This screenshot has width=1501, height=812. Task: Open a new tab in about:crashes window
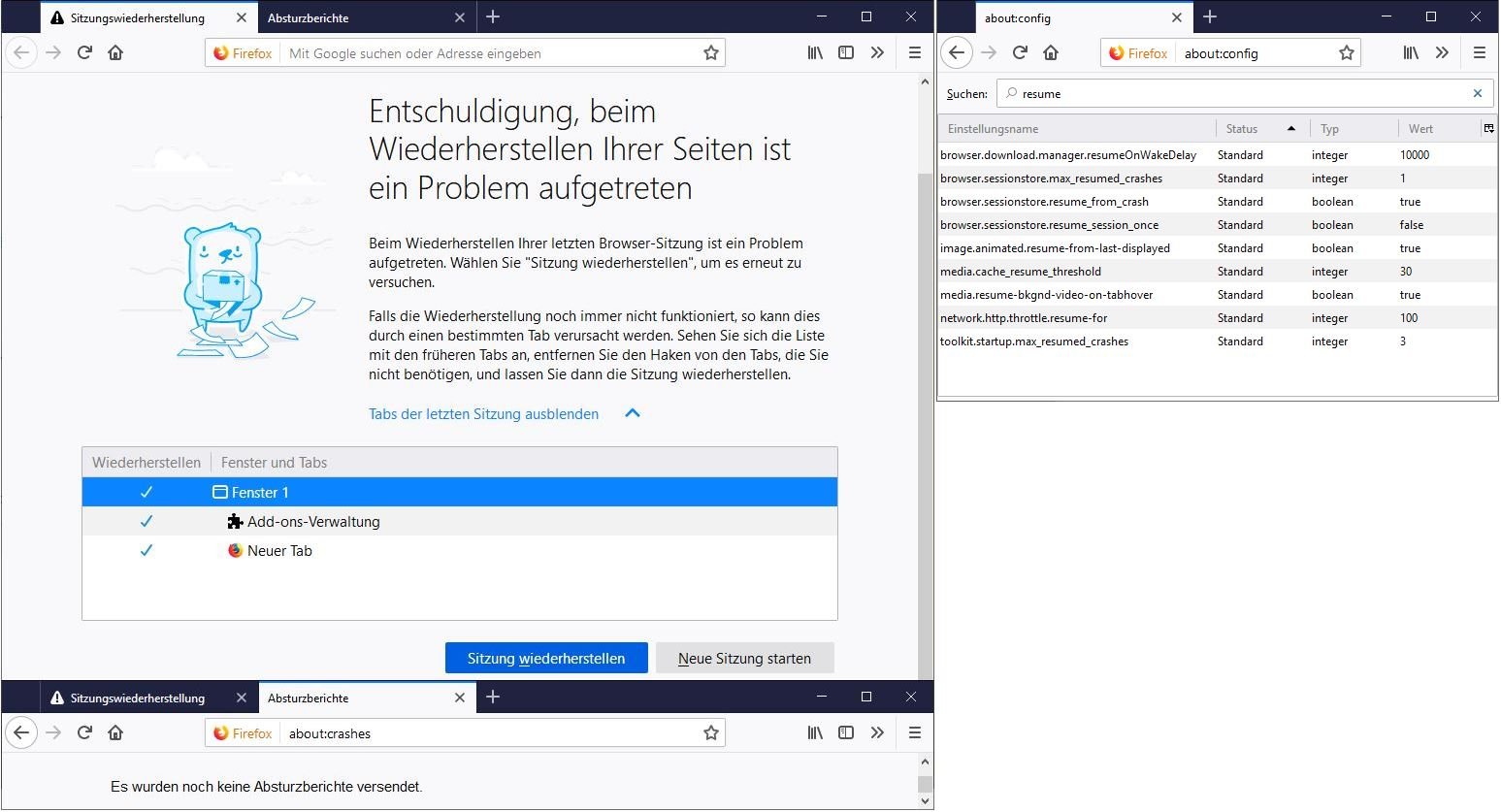[493, 697]
